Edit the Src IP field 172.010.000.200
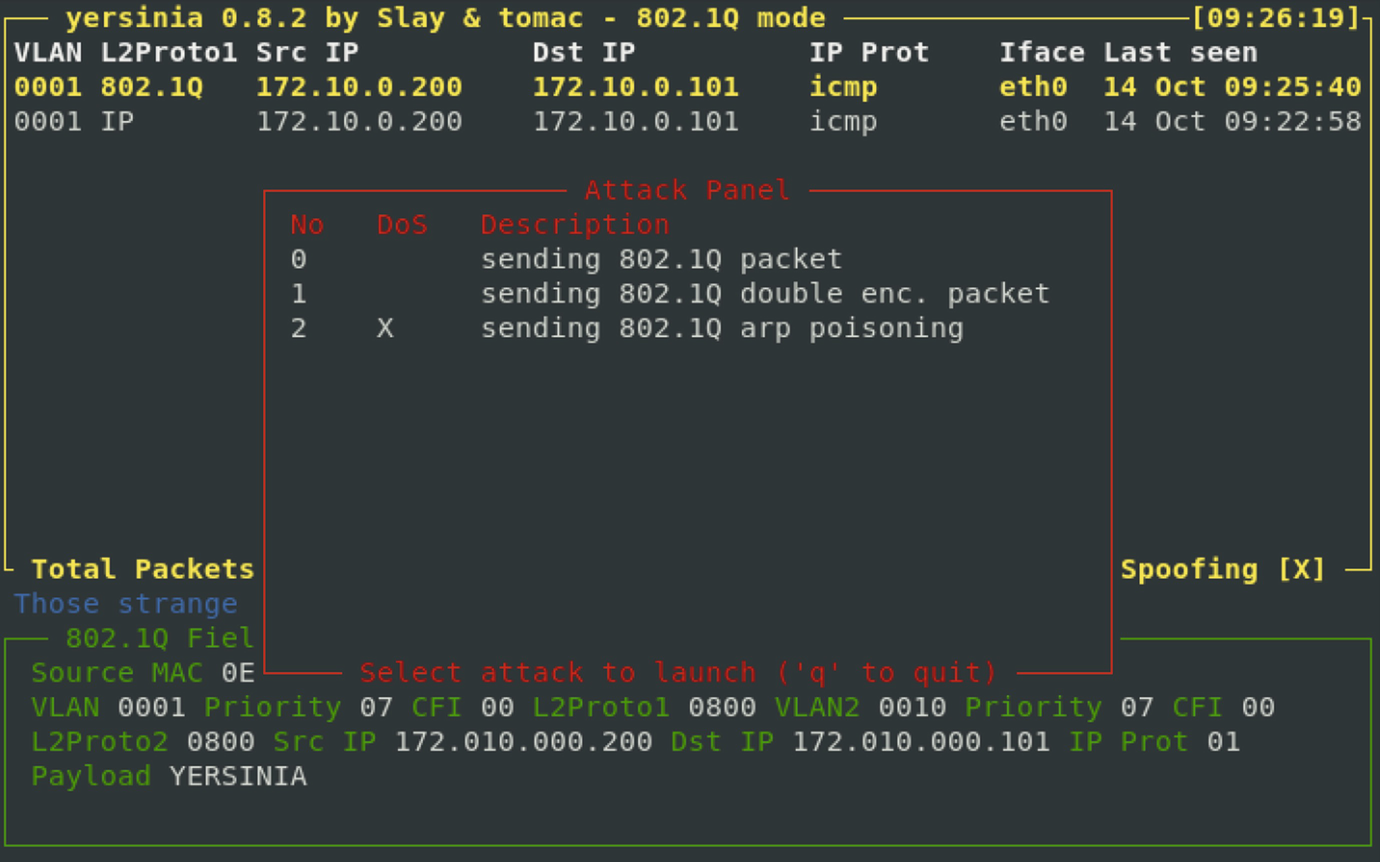This screenshot has width=1380, height=862. [523, 742]
